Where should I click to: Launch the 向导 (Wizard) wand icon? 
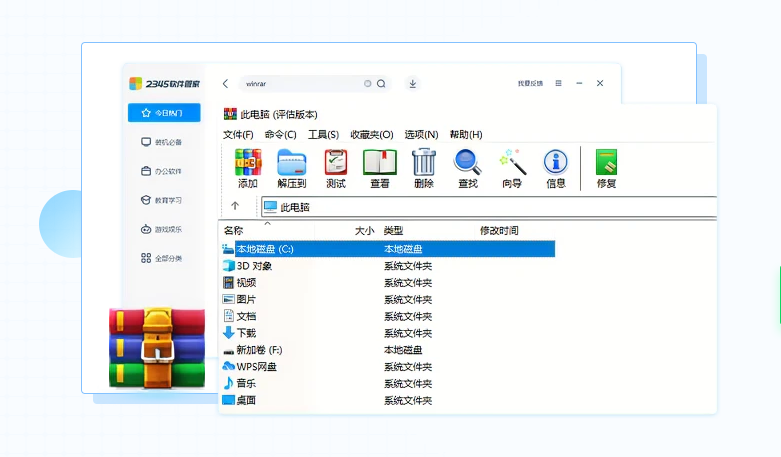pos(512,162)
